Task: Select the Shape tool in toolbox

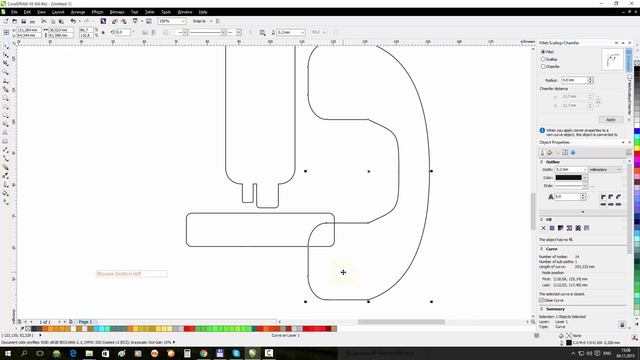Action: pyautogui.click(x=6, y=55)
